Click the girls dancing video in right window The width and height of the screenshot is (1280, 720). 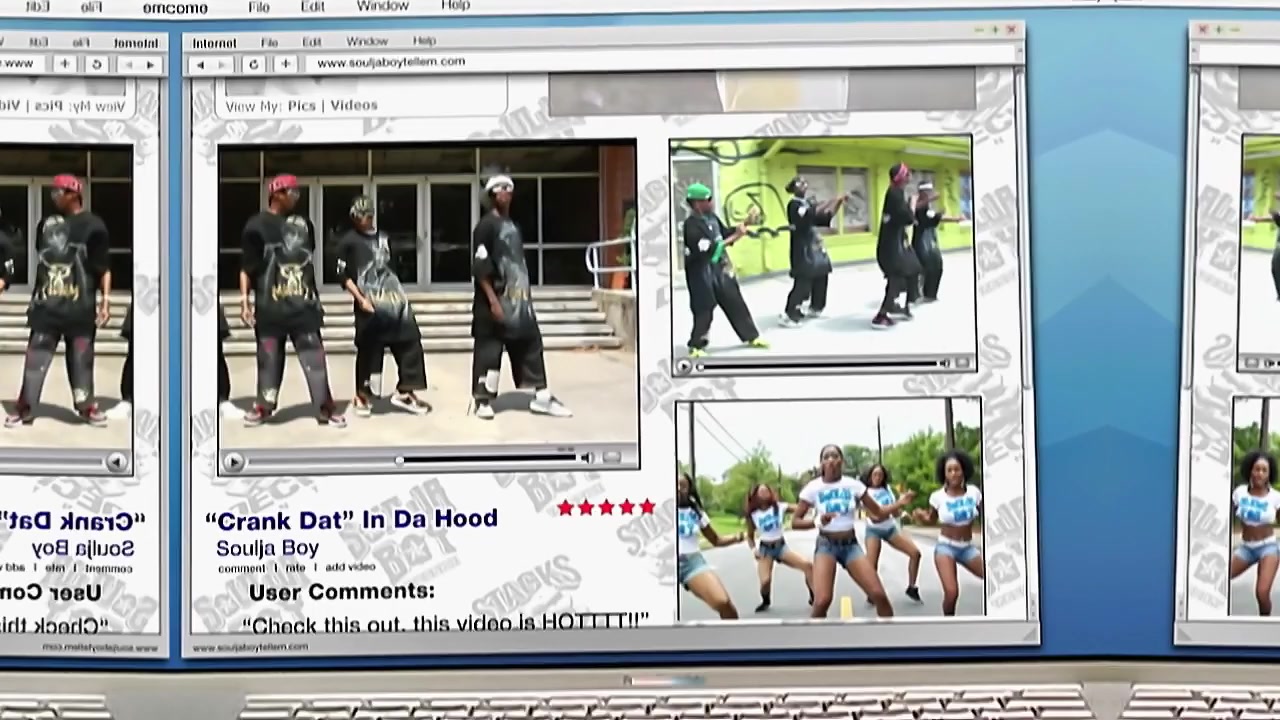[x=1256, y=507]
